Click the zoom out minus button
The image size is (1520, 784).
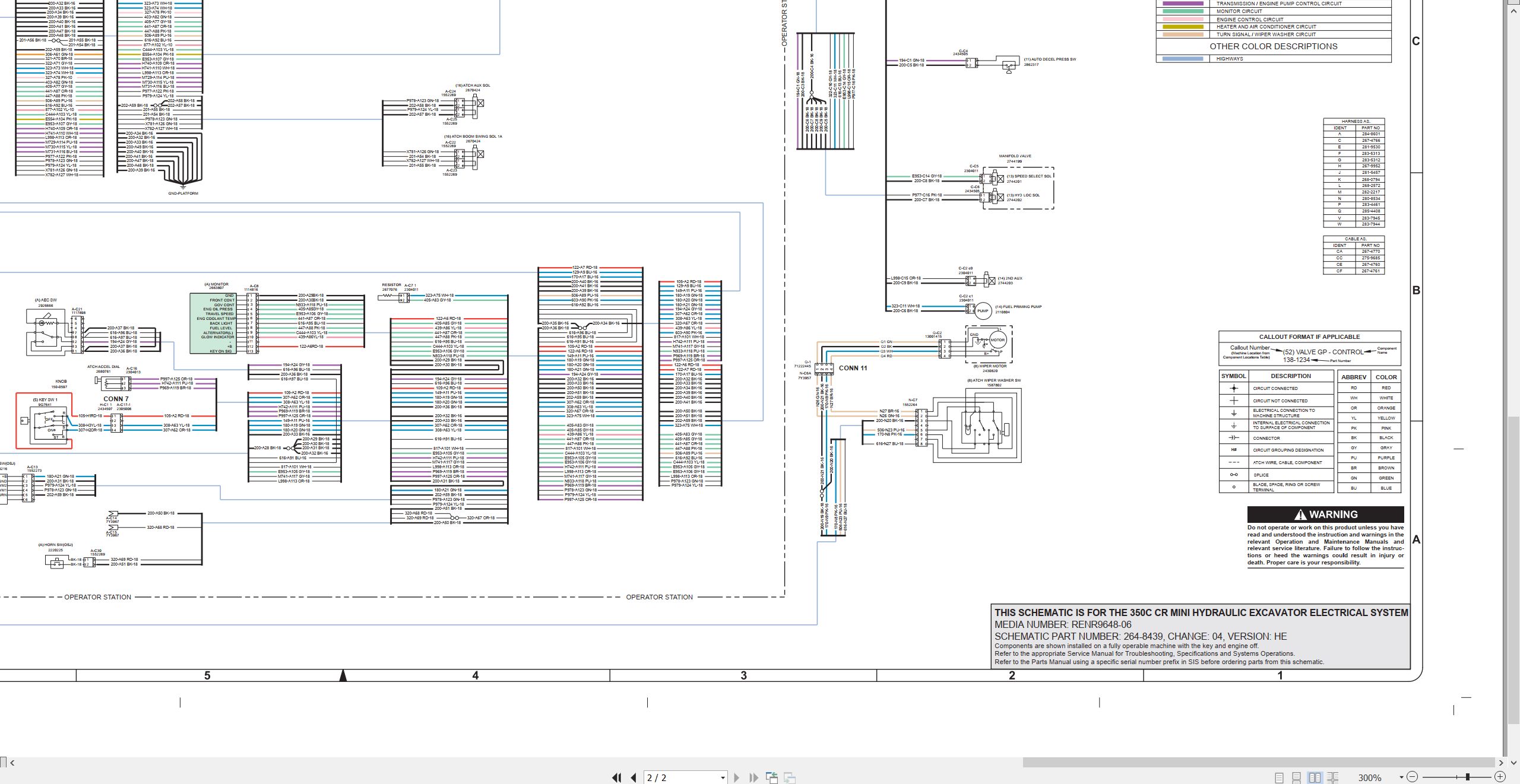(x=1413, y=777)
